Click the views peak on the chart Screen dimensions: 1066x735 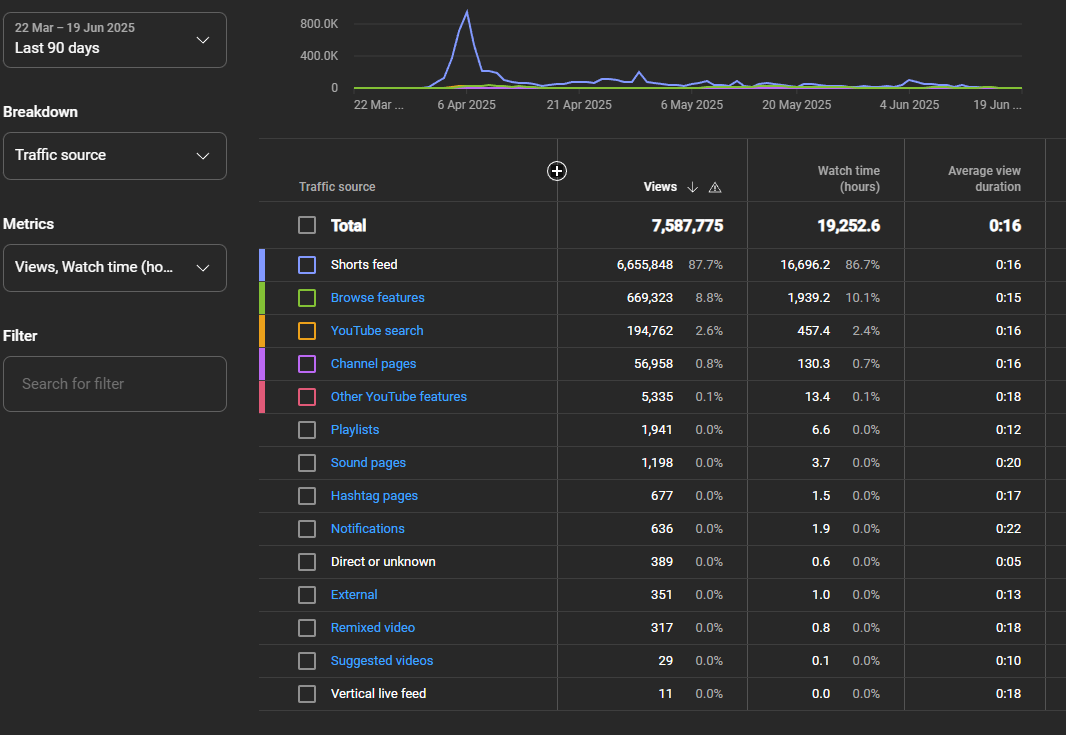tap(467, 13)
